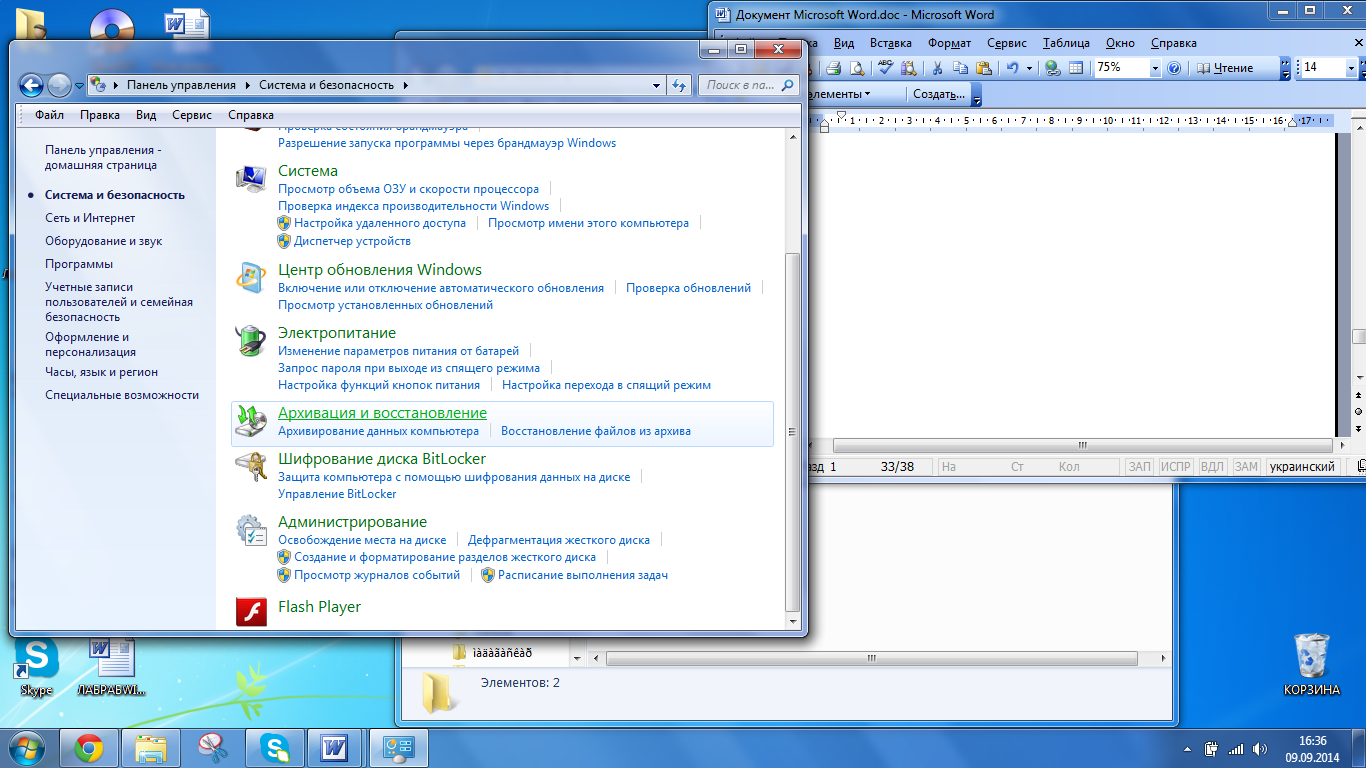Open Архивация и восстановление link
This screenshot has width=1366, height=768.
click(382, 413)
